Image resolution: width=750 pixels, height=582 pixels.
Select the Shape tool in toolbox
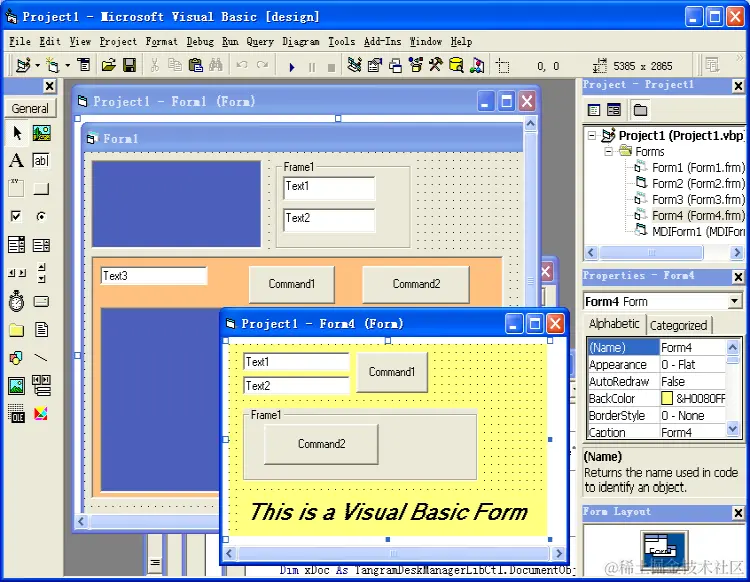(x=17, y=357)
